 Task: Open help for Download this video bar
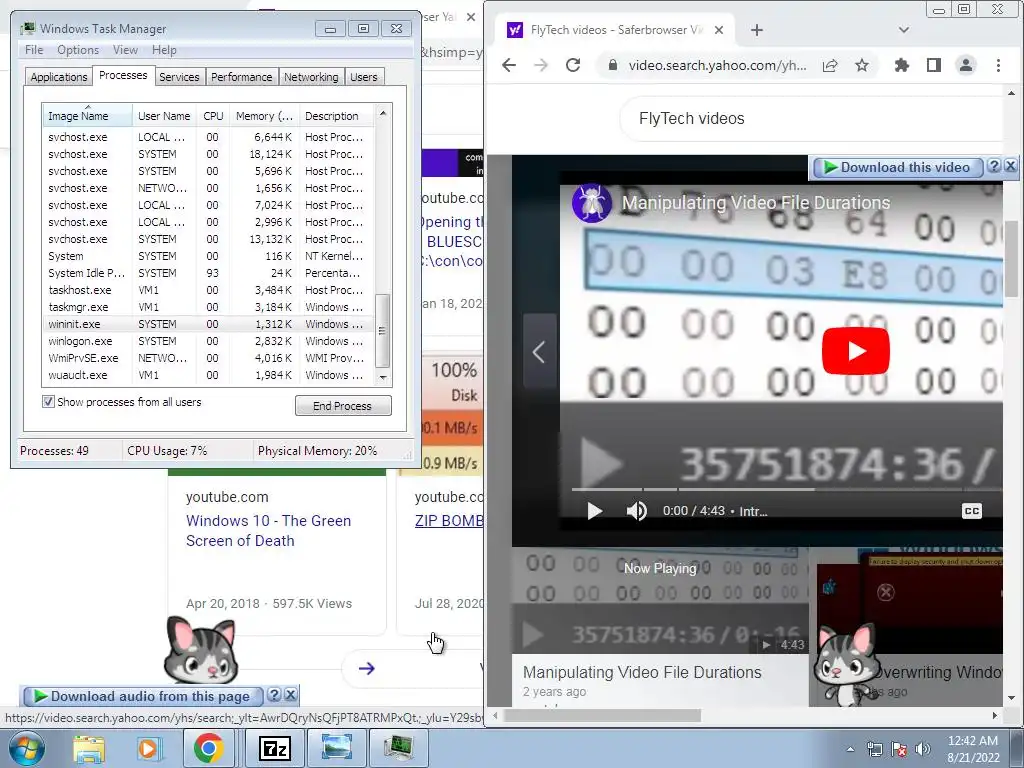coord(994,166)
